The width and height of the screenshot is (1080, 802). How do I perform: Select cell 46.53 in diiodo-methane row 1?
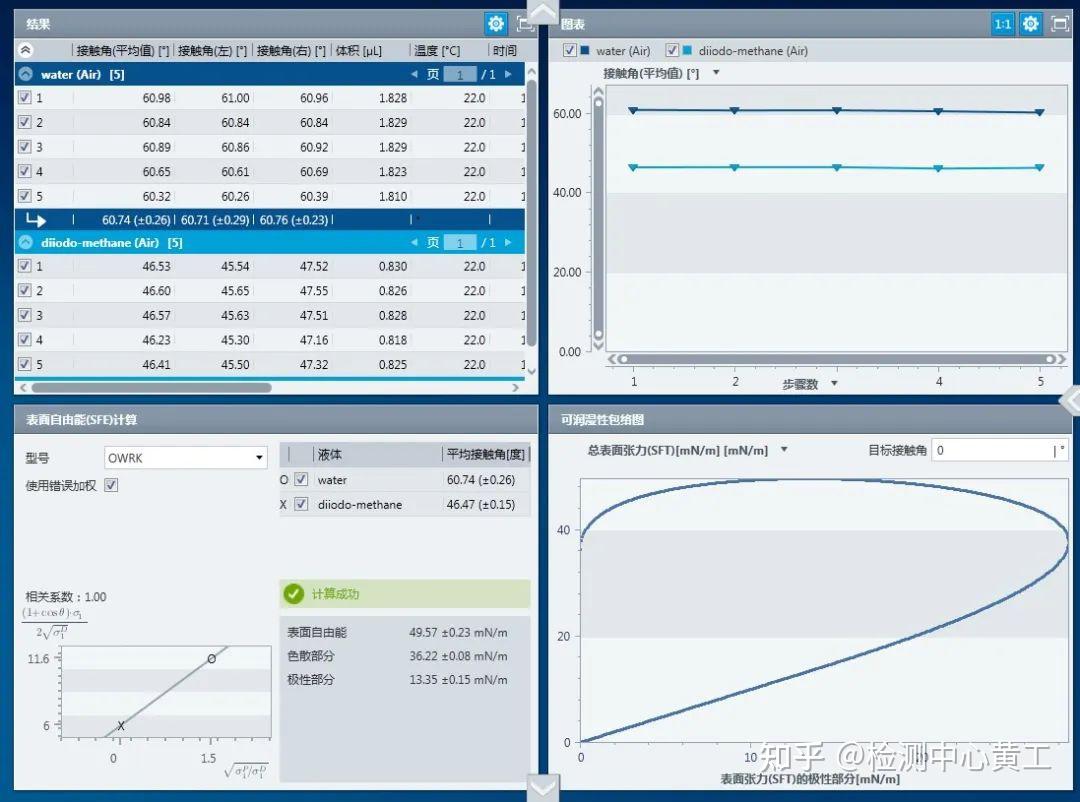[x=156, y=266]
